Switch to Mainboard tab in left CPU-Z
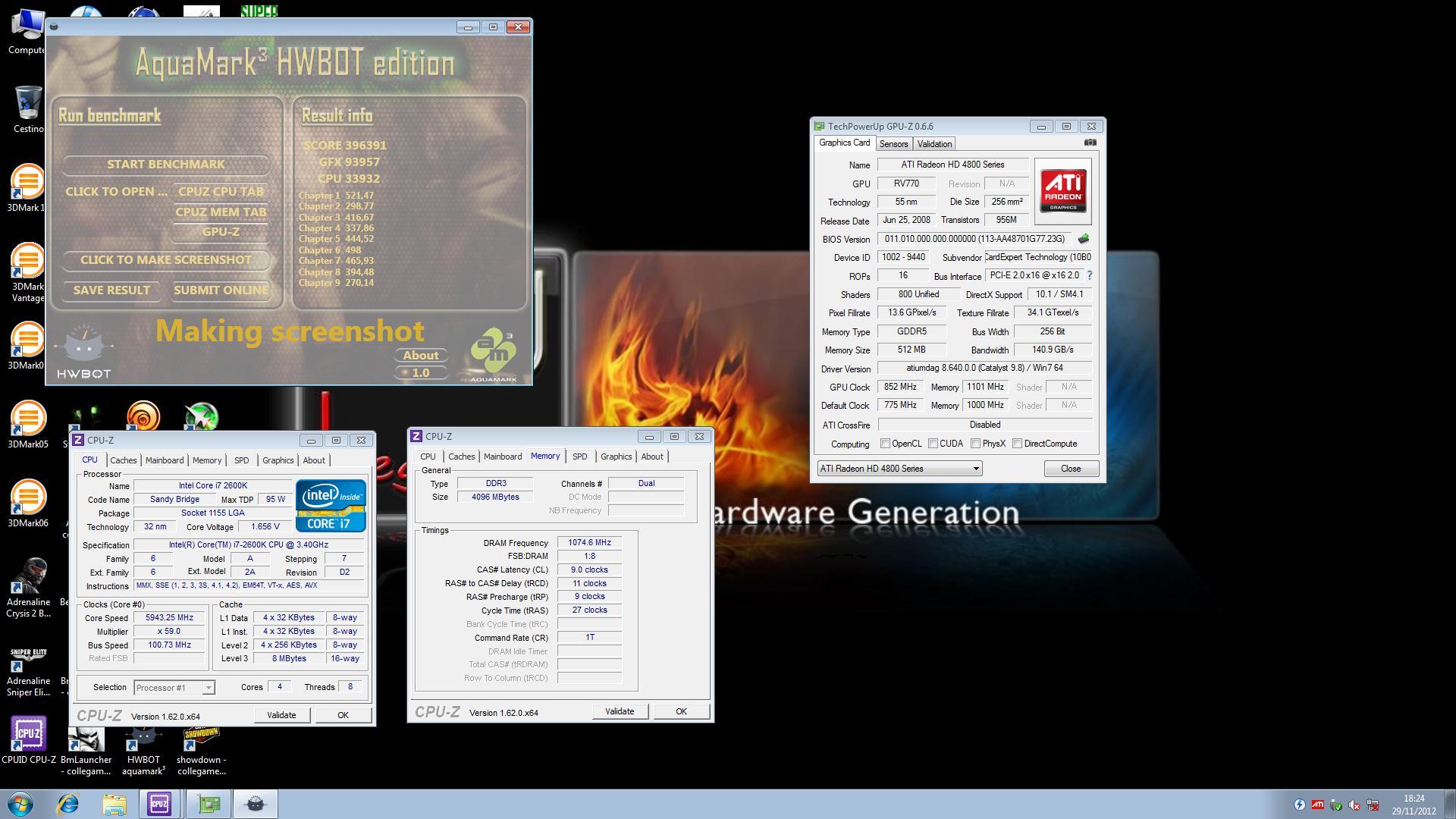This screenshot has width=1456, height=819. coord(165,460)
